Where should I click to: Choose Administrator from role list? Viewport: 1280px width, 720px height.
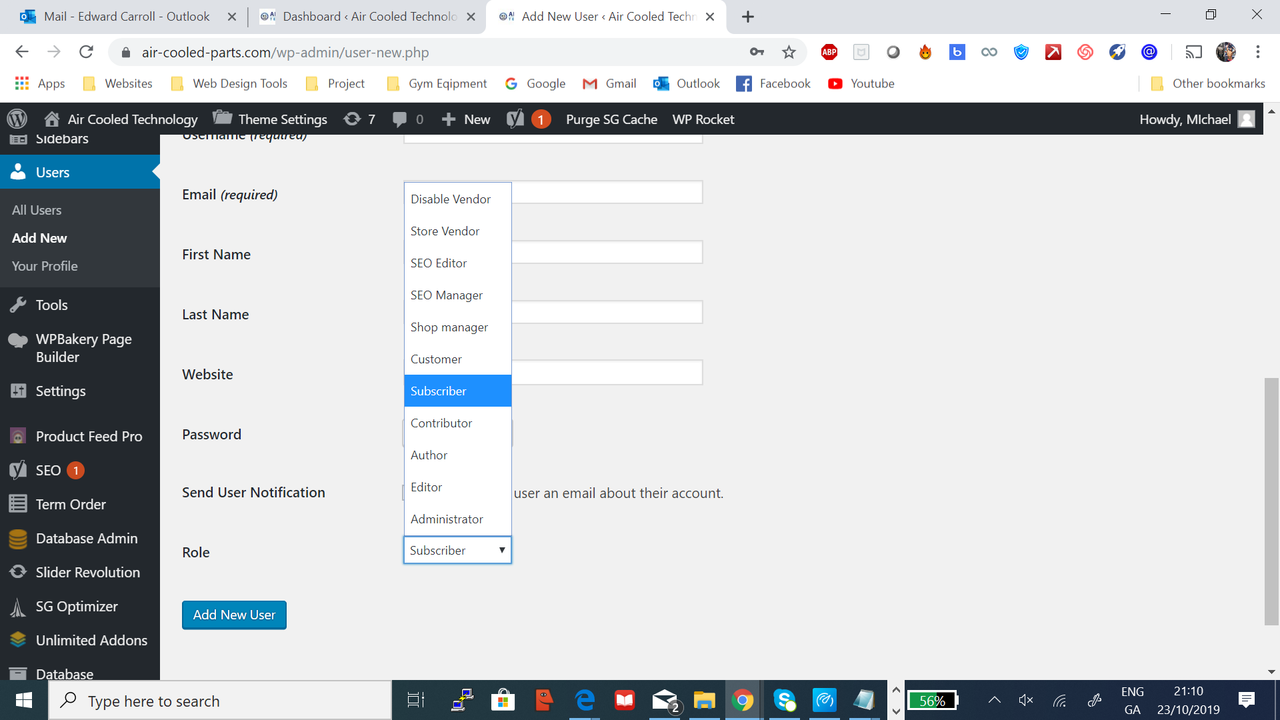[x=458, y=519]
